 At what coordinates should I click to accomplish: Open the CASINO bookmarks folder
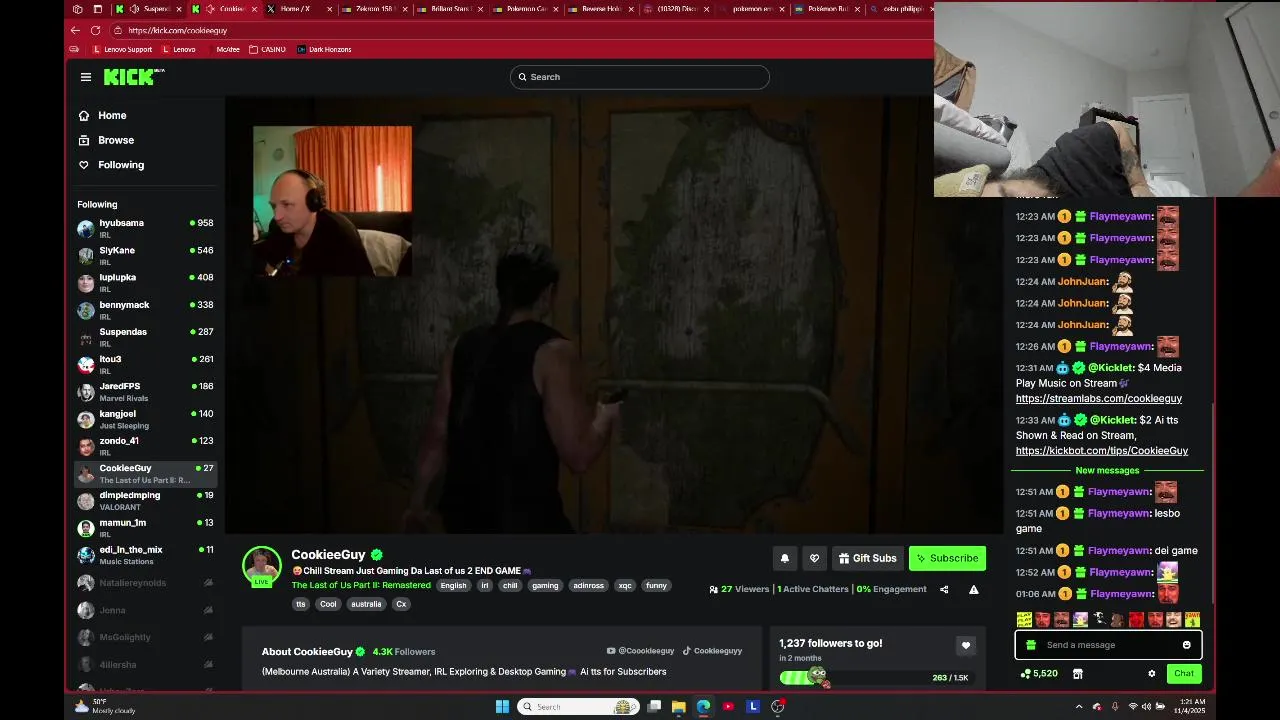[x=267, y=49]
